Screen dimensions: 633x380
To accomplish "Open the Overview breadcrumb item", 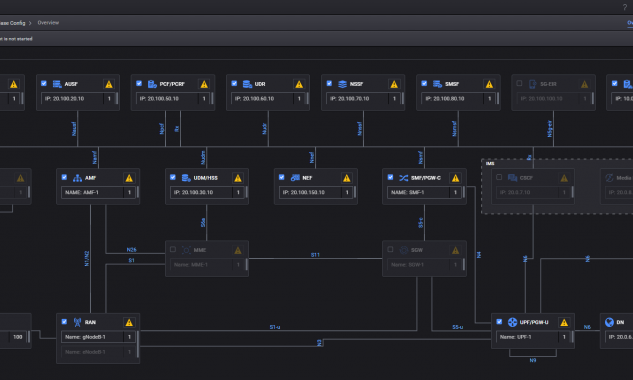I will [48, 23].
